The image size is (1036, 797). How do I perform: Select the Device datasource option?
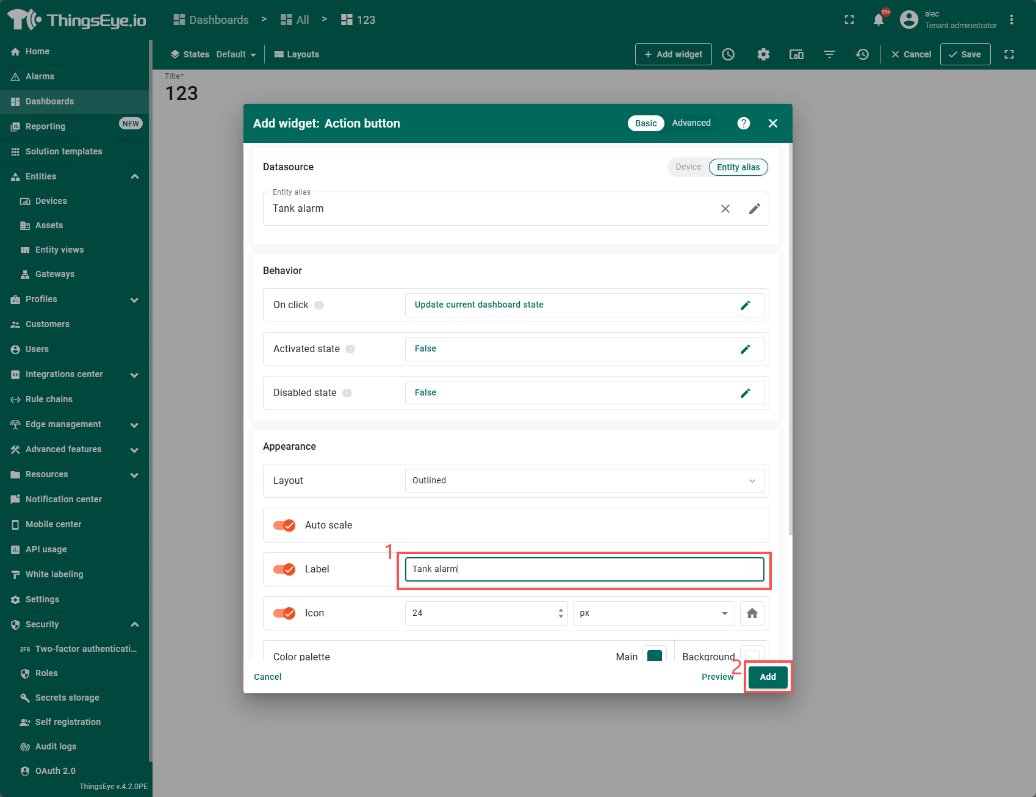click(688, 167)
